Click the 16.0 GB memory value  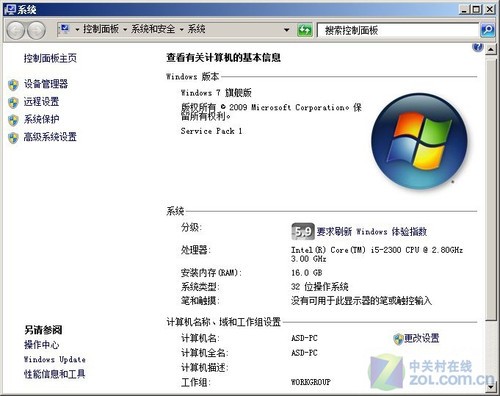click(307, 273)
